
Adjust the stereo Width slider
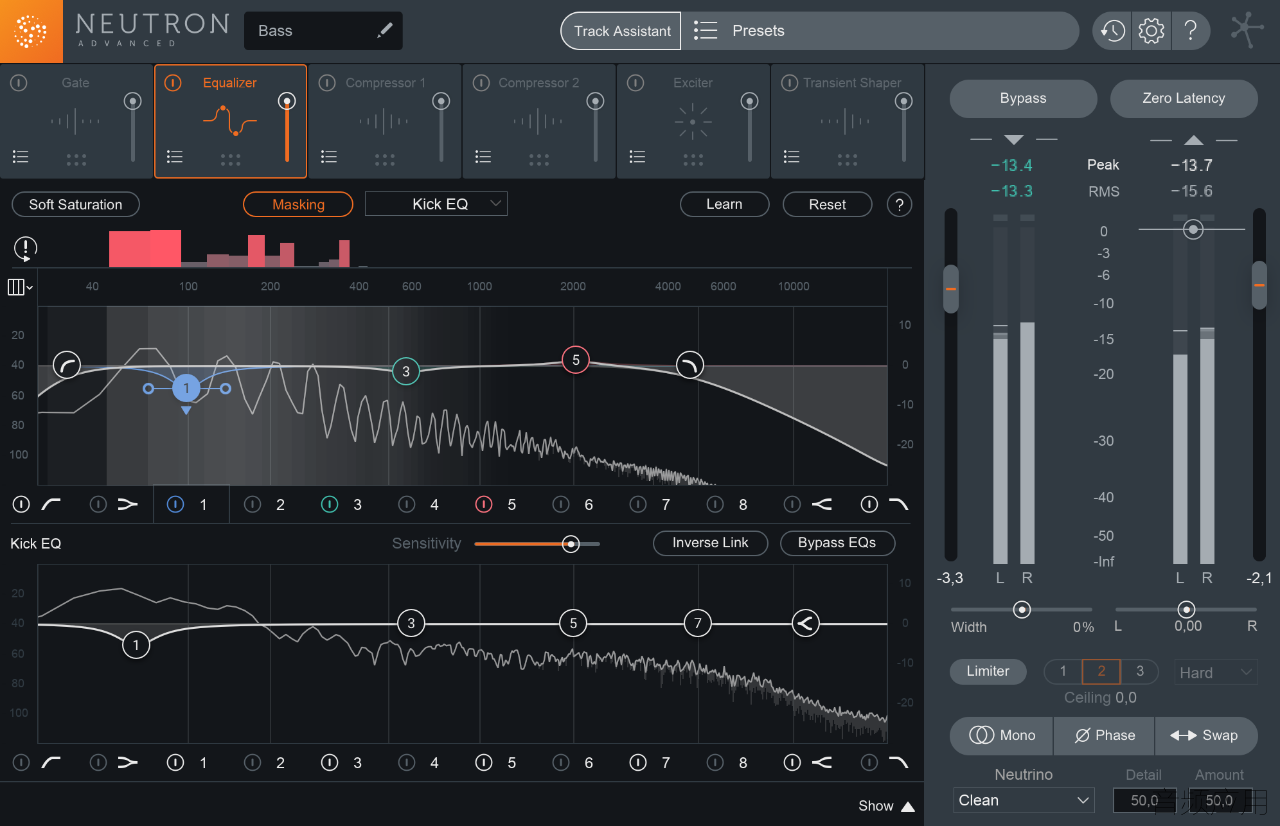[x=1021, y=609]
